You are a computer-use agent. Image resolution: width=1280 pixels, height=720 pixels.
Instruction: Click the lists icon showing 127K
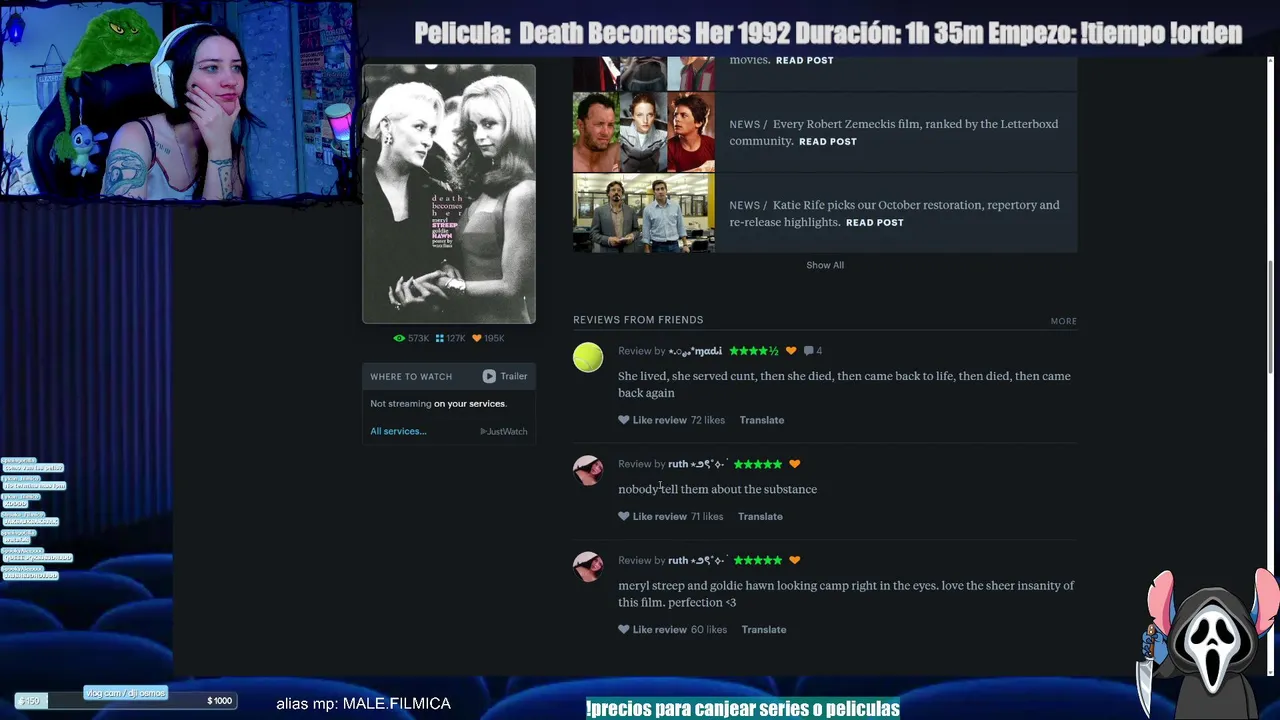point(439,339)
